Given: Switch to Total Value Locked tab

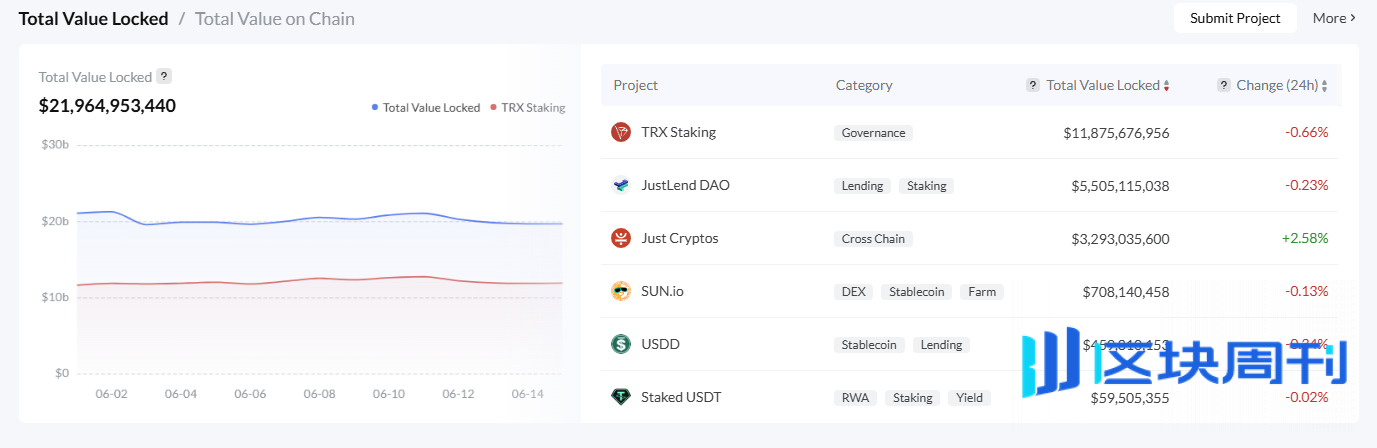Looking at the screenshot, I should point(93,18).
